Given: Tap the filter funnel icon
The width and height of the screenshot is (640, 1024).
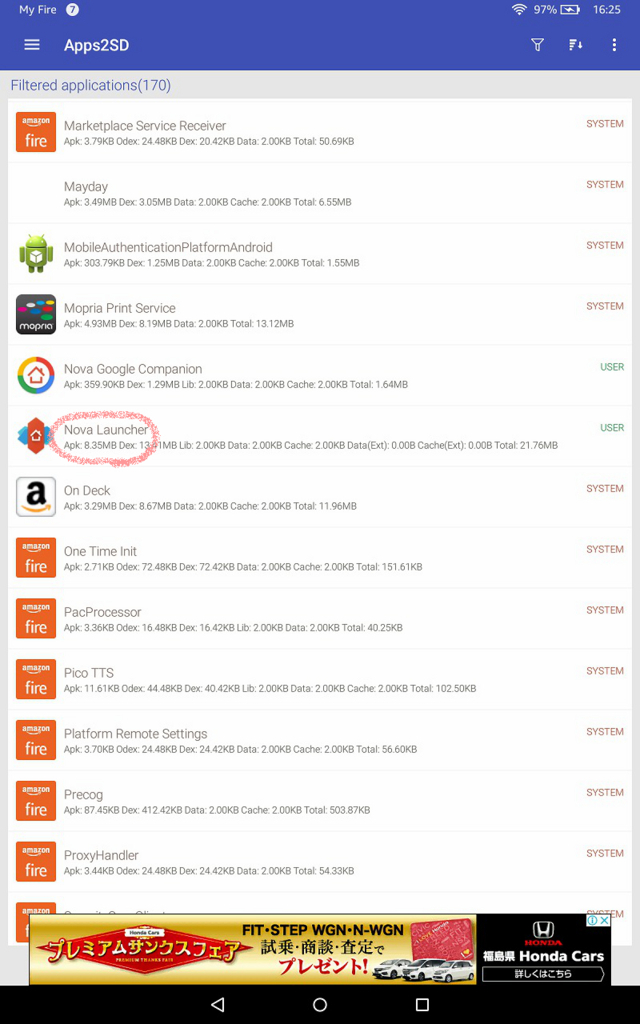Looking at the screenshot, I should 537,45.
